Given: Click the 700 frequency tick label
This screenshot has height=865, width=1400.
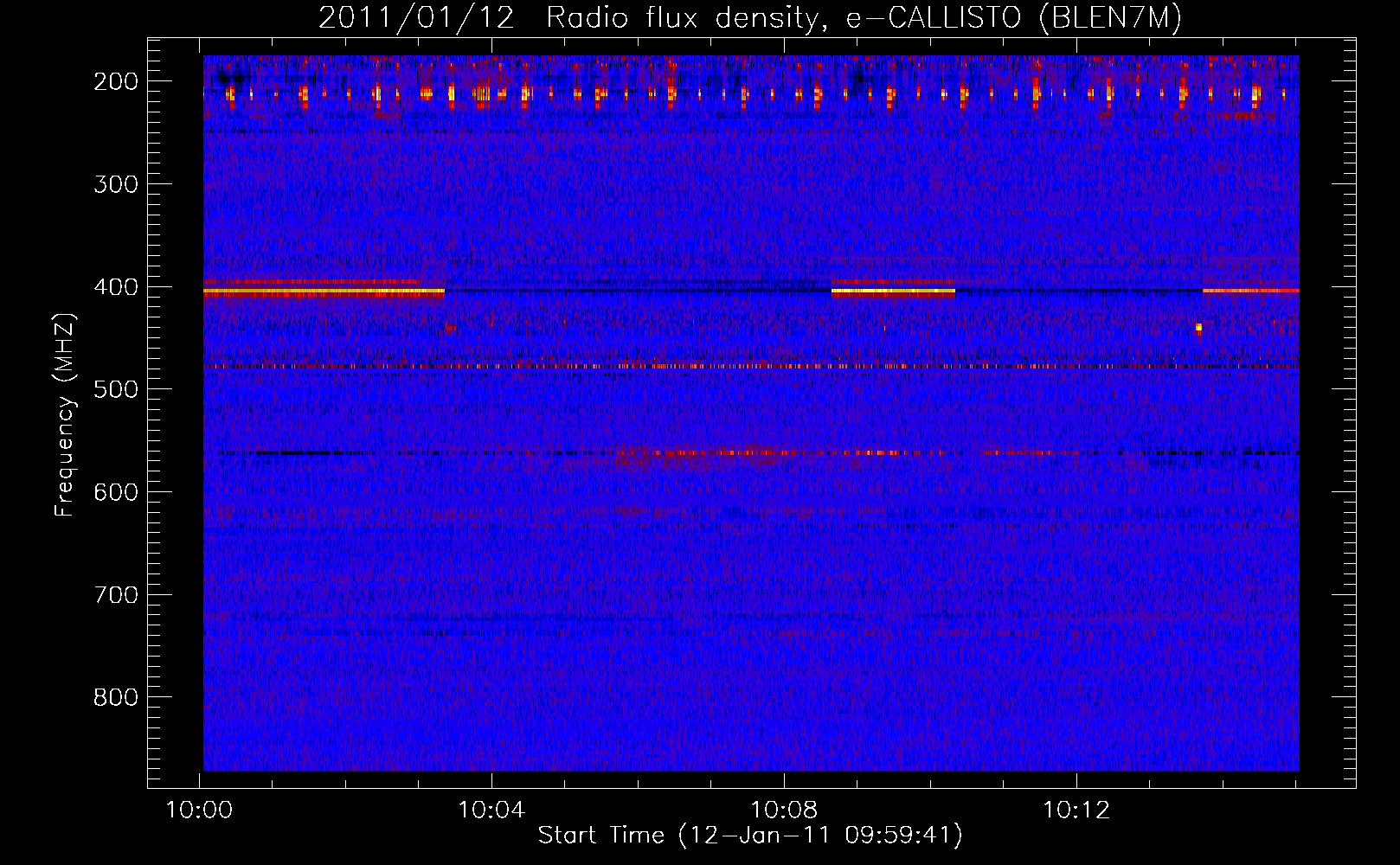Looking at the screenshot, I should pos(115,595).
